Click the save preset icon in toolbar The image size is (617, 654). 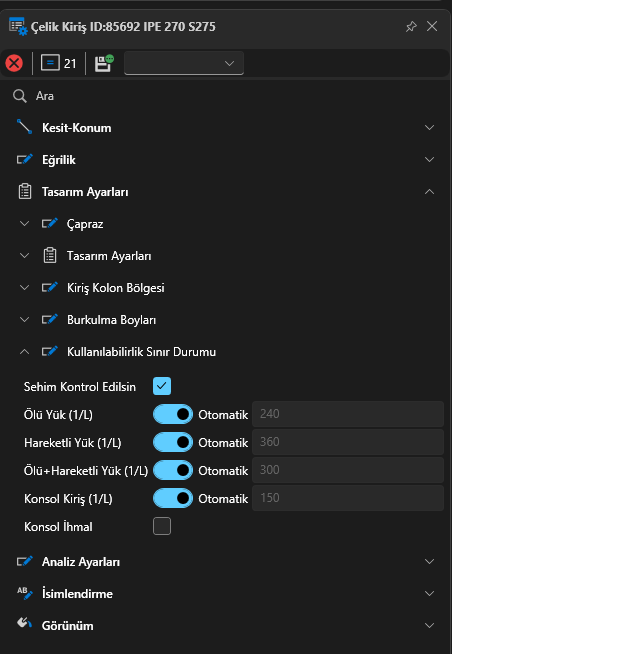tap(103, 63)
